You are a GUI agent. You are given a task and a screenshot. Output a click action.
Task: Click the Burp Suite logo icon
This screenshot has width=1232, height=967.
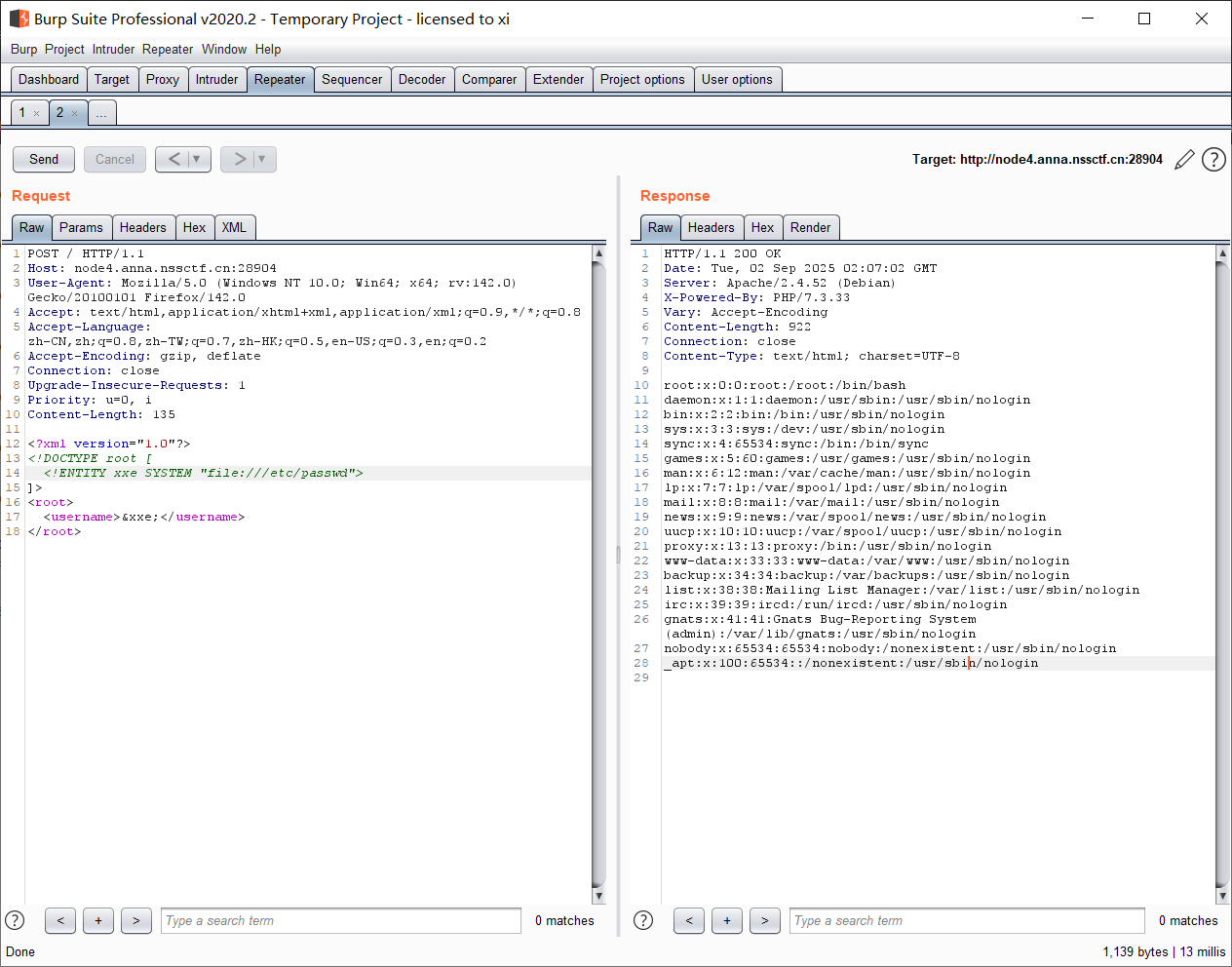pos(19,19)
